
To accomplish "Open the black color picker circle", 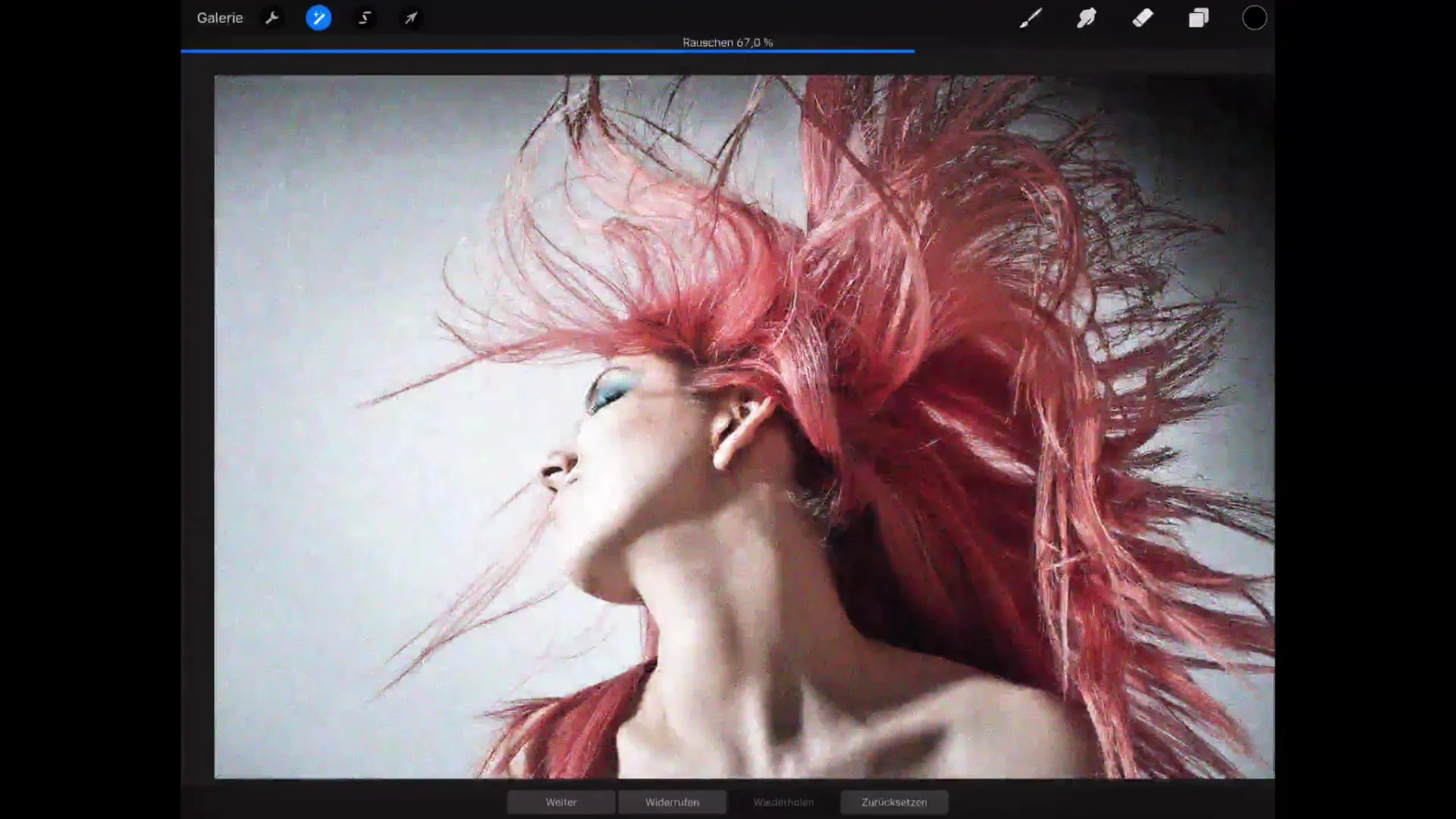I will pos(1254,17).
